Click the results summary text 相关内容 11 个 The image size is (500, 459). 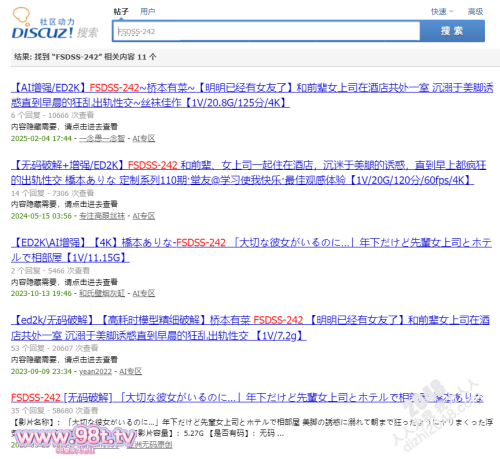[x=130, y=57]
